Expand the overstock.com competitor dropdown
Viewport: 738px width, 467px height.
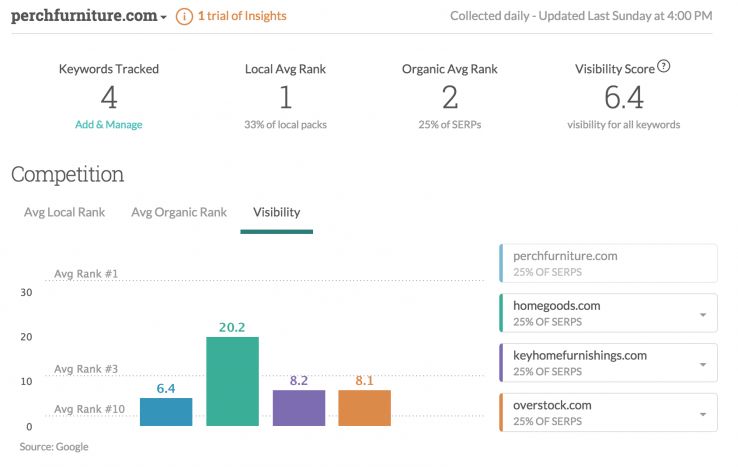click(x=702, y=414)
